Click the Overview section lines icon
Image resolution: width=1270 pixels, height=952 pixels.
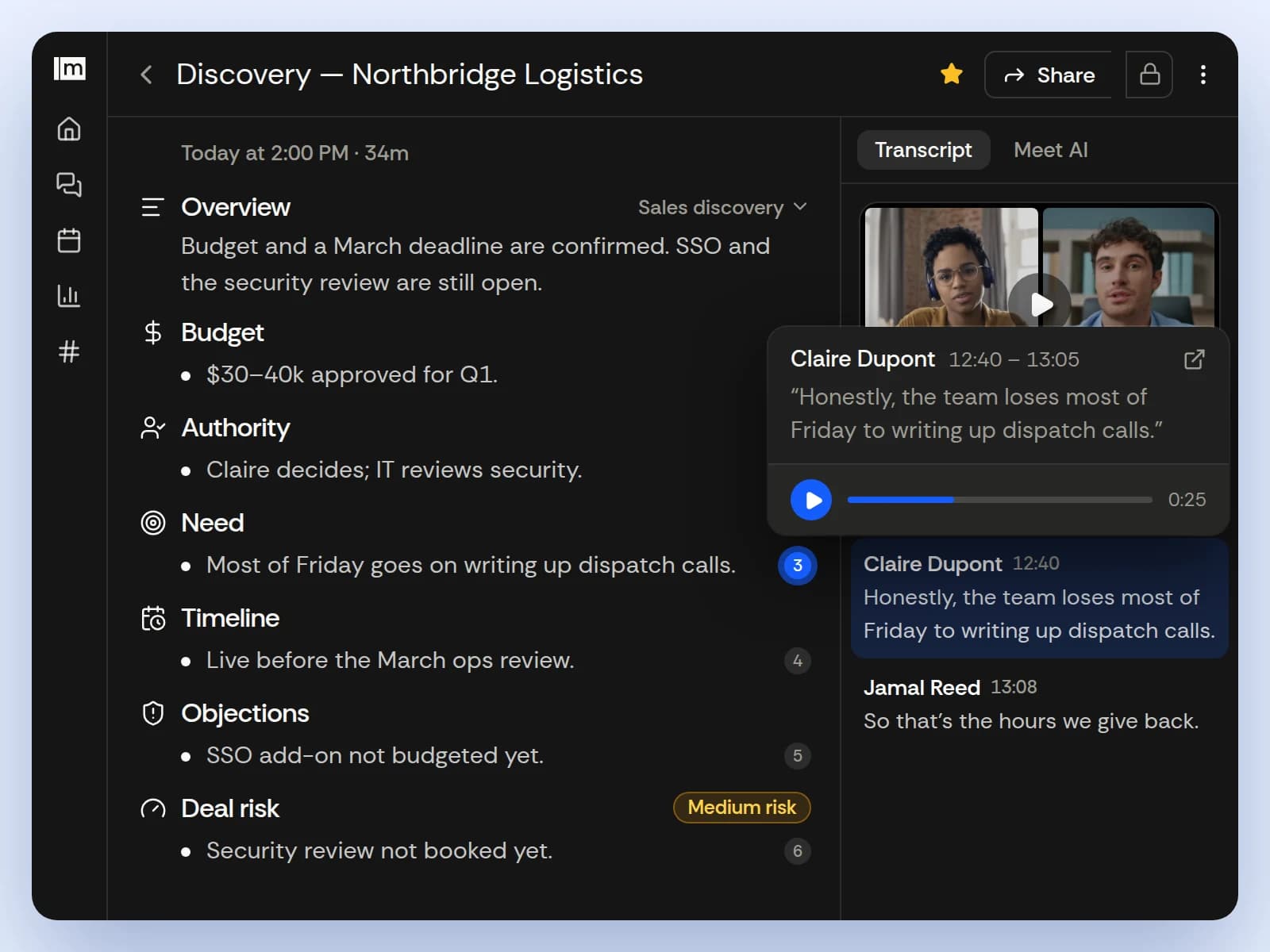152,208
